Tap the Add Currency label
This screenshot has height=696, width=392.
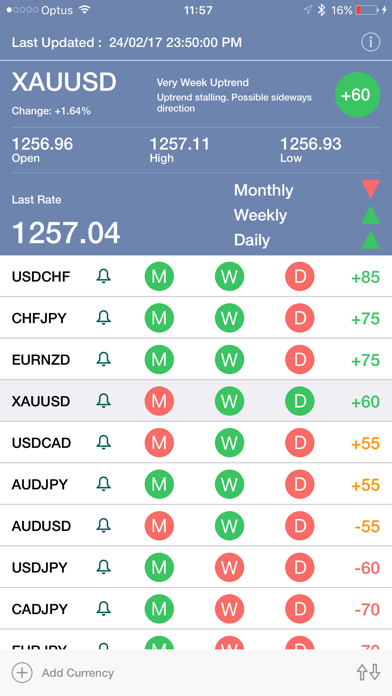(78, 673)
